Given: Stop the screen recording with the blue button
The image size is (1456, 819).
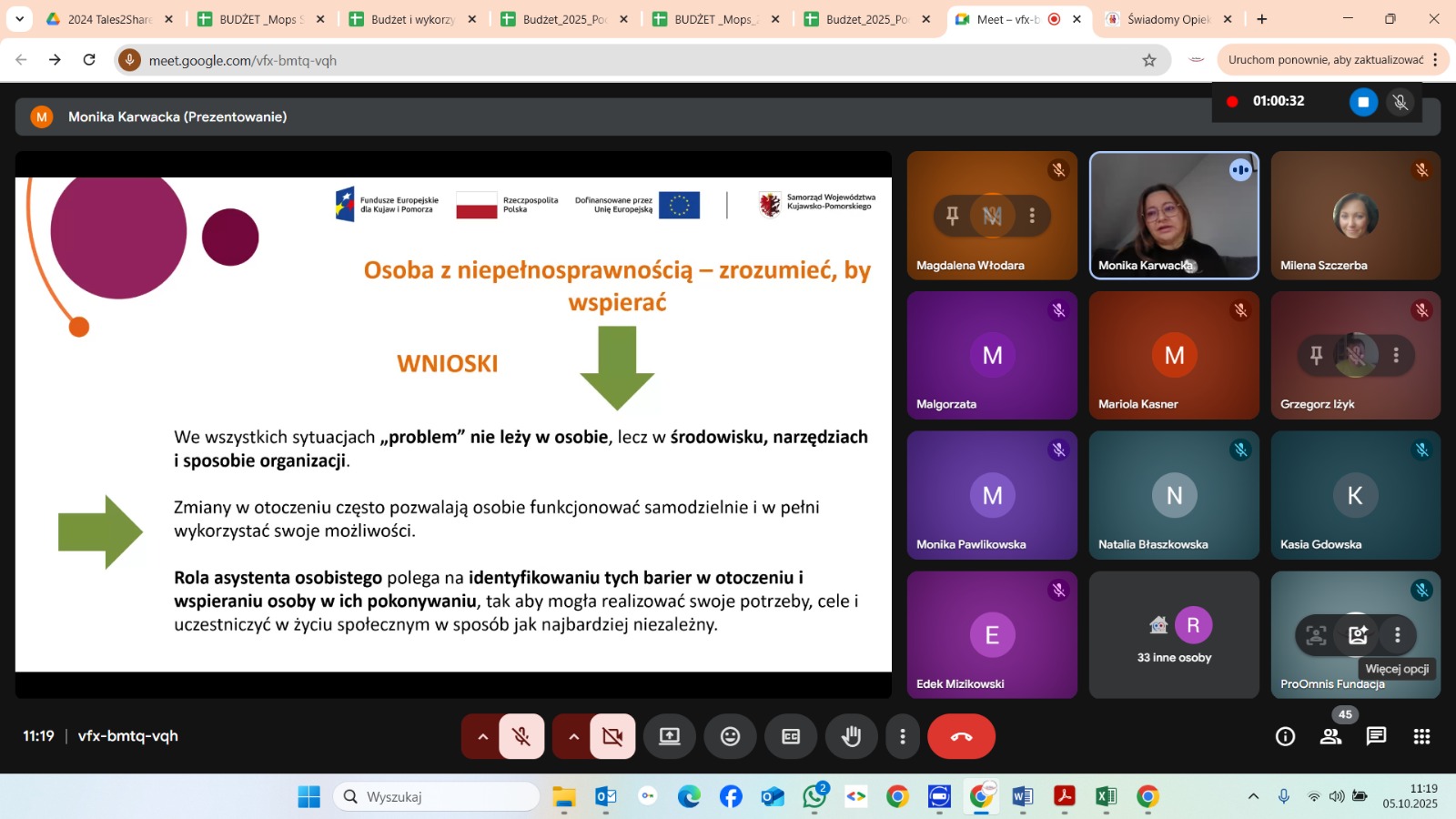Looking at the screenshot, I should 1362,102.
